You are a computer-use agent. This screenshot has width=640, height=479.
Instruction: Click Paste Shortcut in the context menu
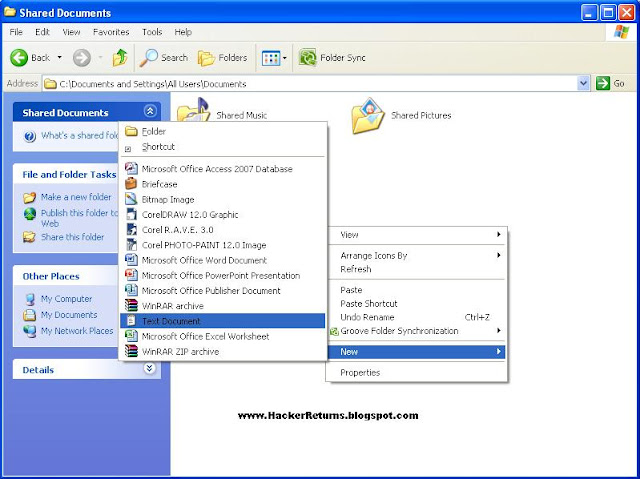[417, 304]
